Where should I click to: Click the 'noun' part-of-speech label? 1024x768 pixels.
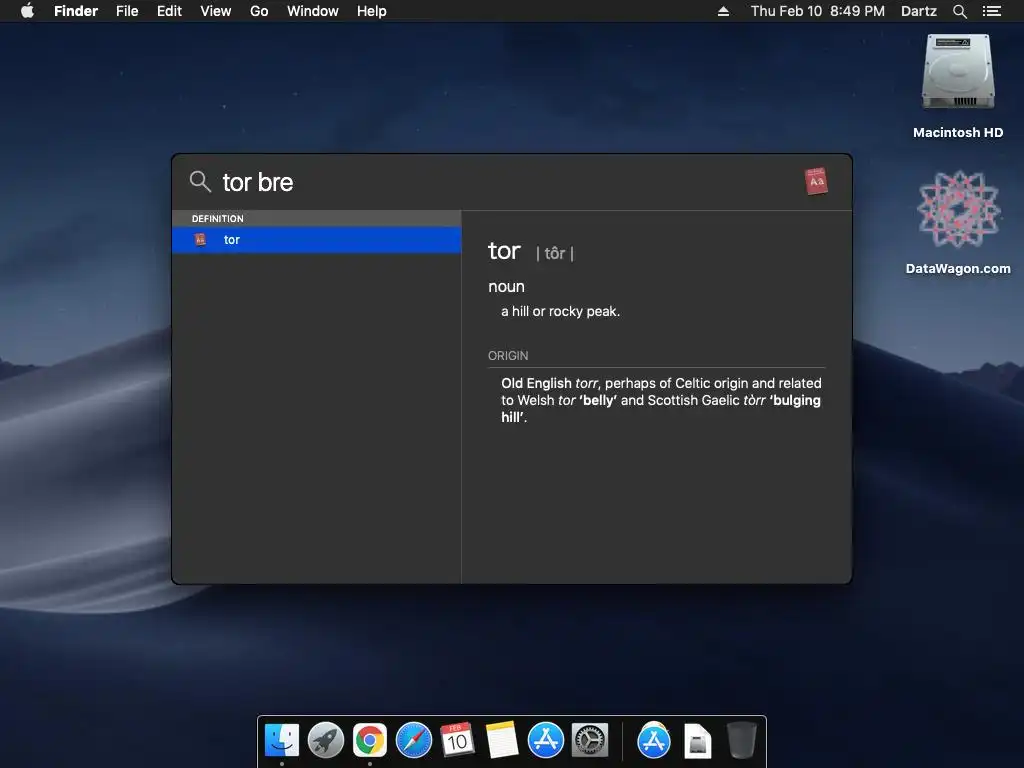(506, 287)
